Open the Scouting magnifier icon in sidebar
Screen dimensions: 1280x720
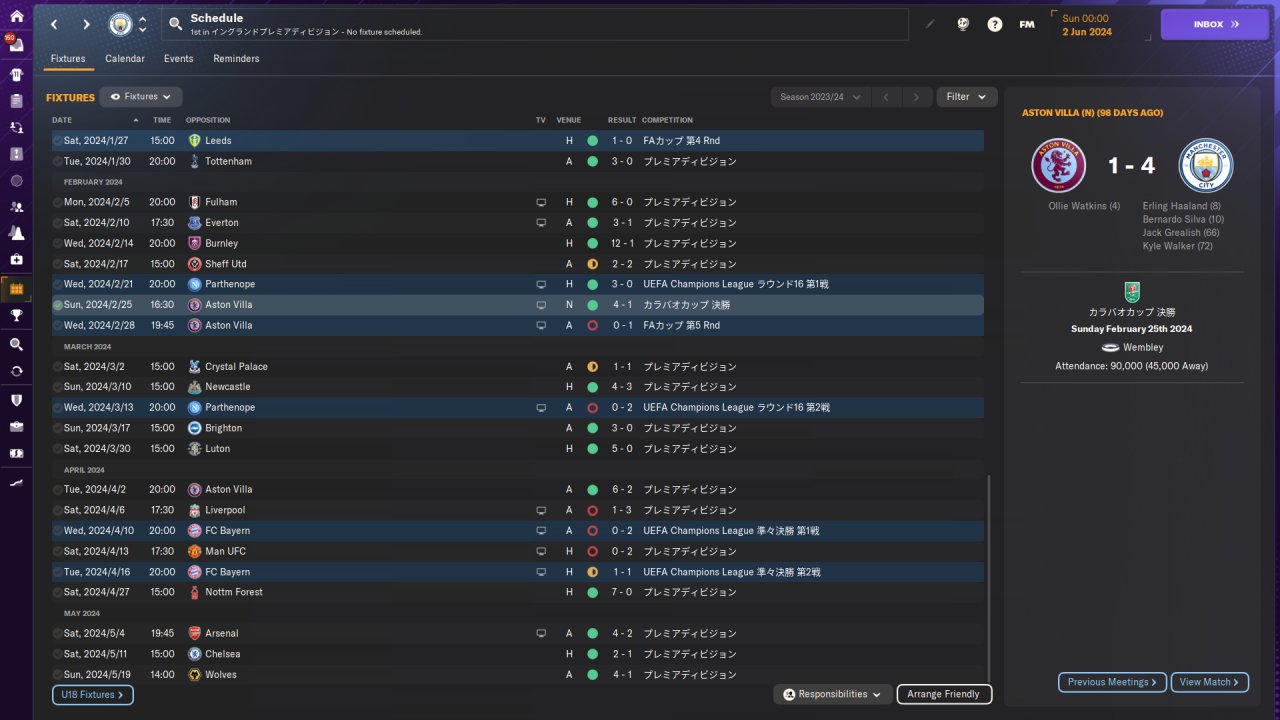[16, 344]
